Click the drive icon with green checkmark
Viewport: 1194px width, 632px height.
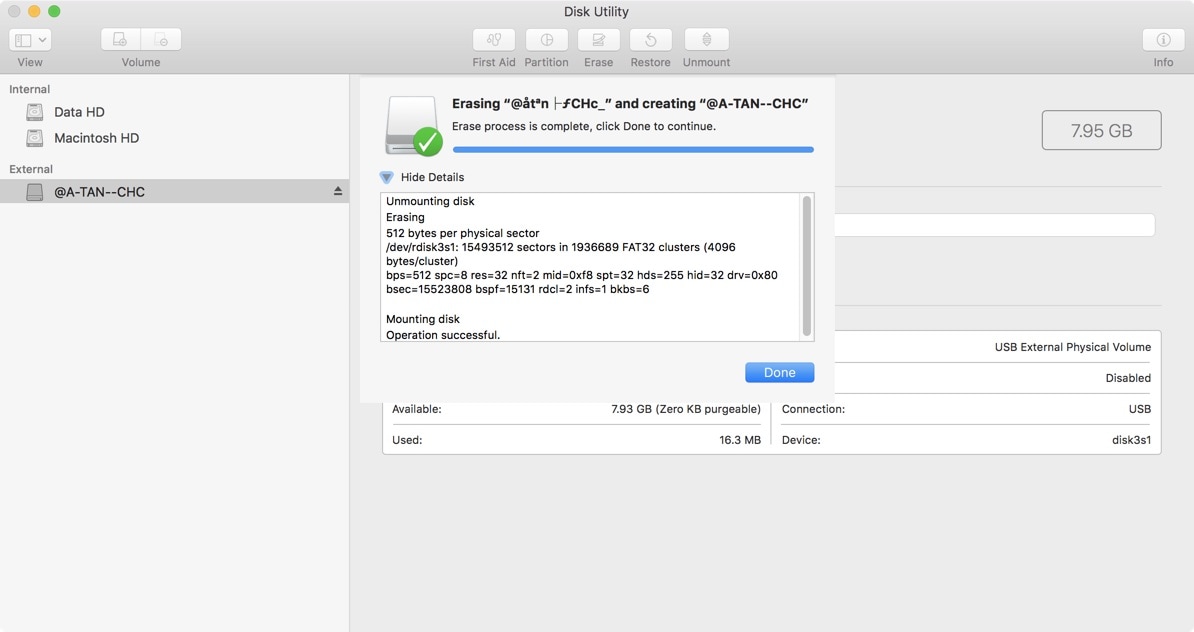point(413,126)
